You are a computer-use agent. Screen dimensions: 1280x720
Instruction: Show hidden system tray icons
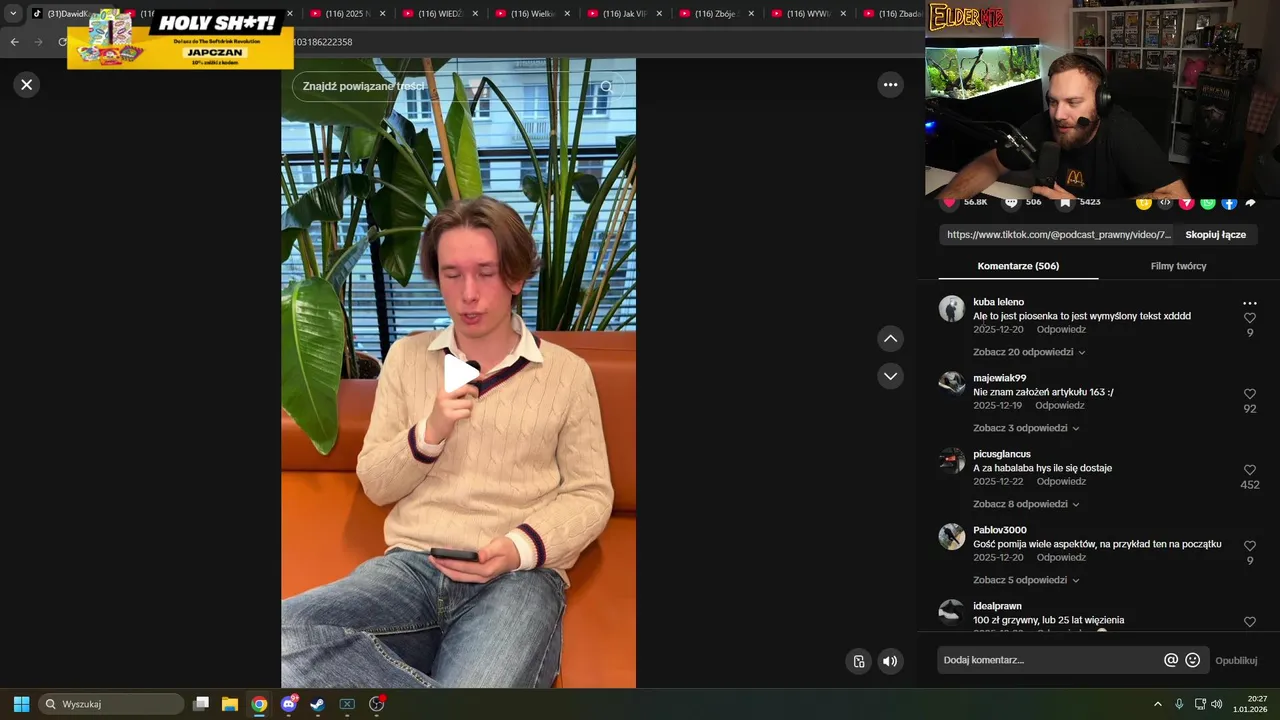coord(1158,704)
